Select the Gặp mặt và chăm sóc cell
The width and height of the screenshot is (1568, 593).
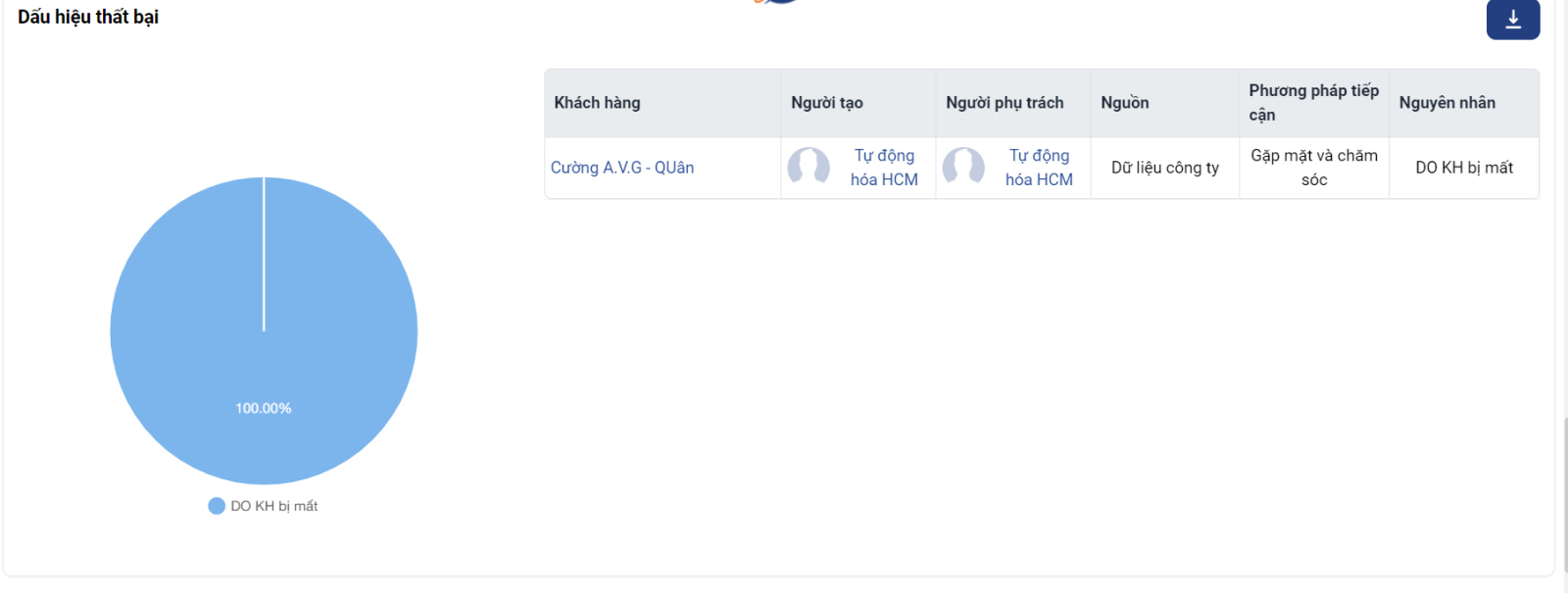pyautogui.click(x=1314, y=168)
